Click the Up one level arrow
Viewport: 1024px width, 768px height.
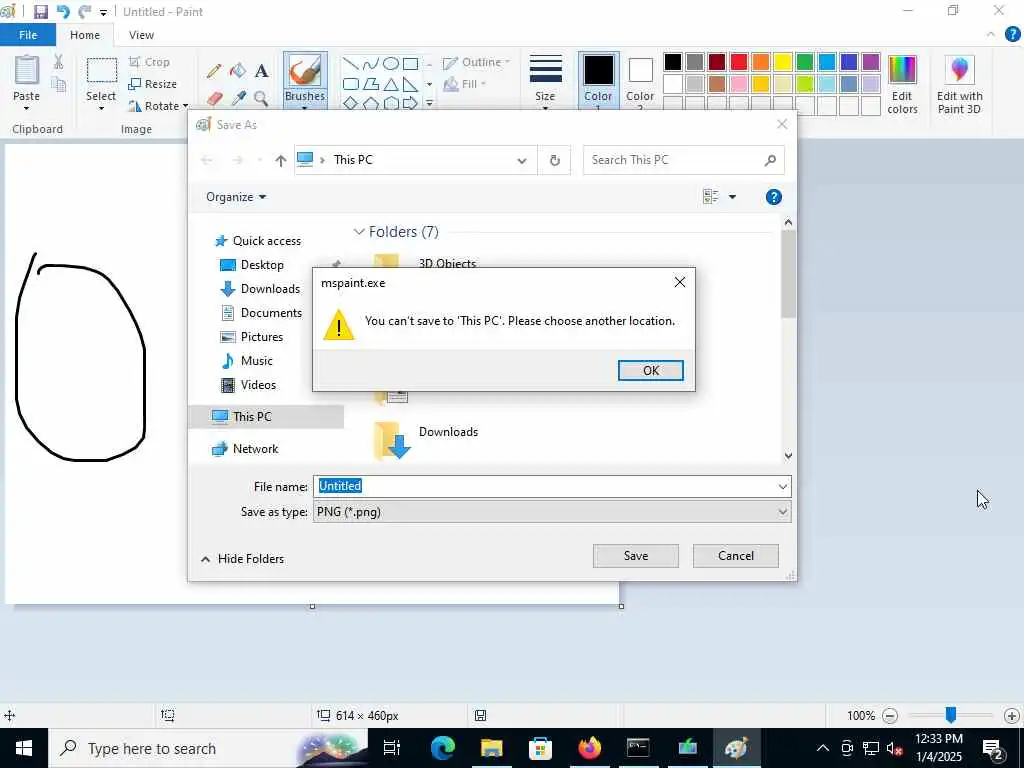pos(281,160)
